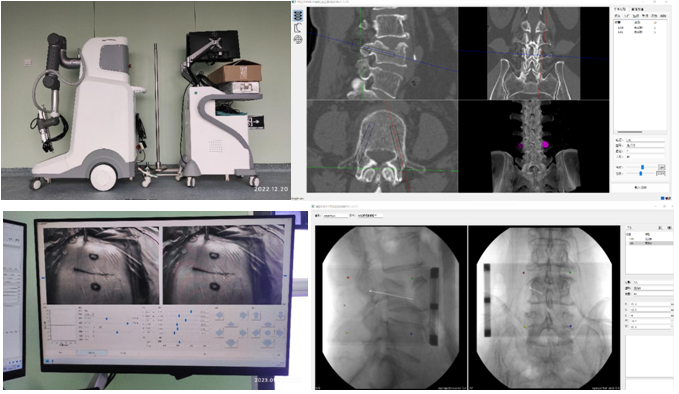Viewport: 679px width, 394px height.
Task: Click the rightmost blue right arrow on monitor
Action: pyautogui.click(x=280, y=333)
